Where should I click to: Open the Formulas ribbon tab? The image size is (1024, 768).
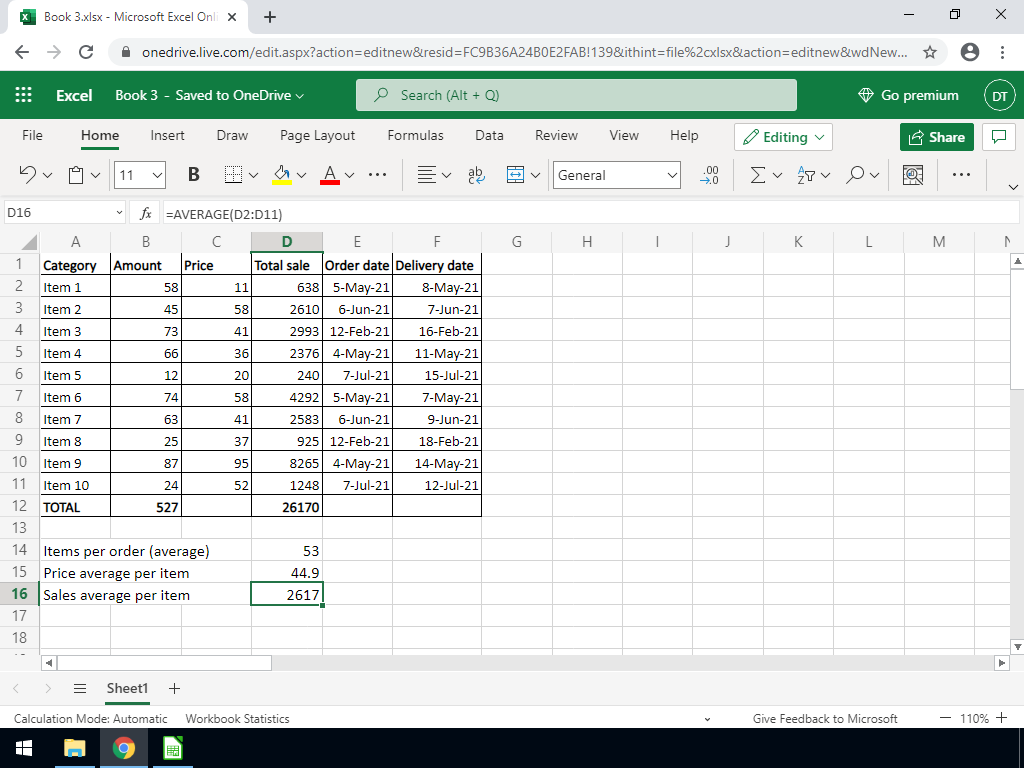tap(415, 135)
